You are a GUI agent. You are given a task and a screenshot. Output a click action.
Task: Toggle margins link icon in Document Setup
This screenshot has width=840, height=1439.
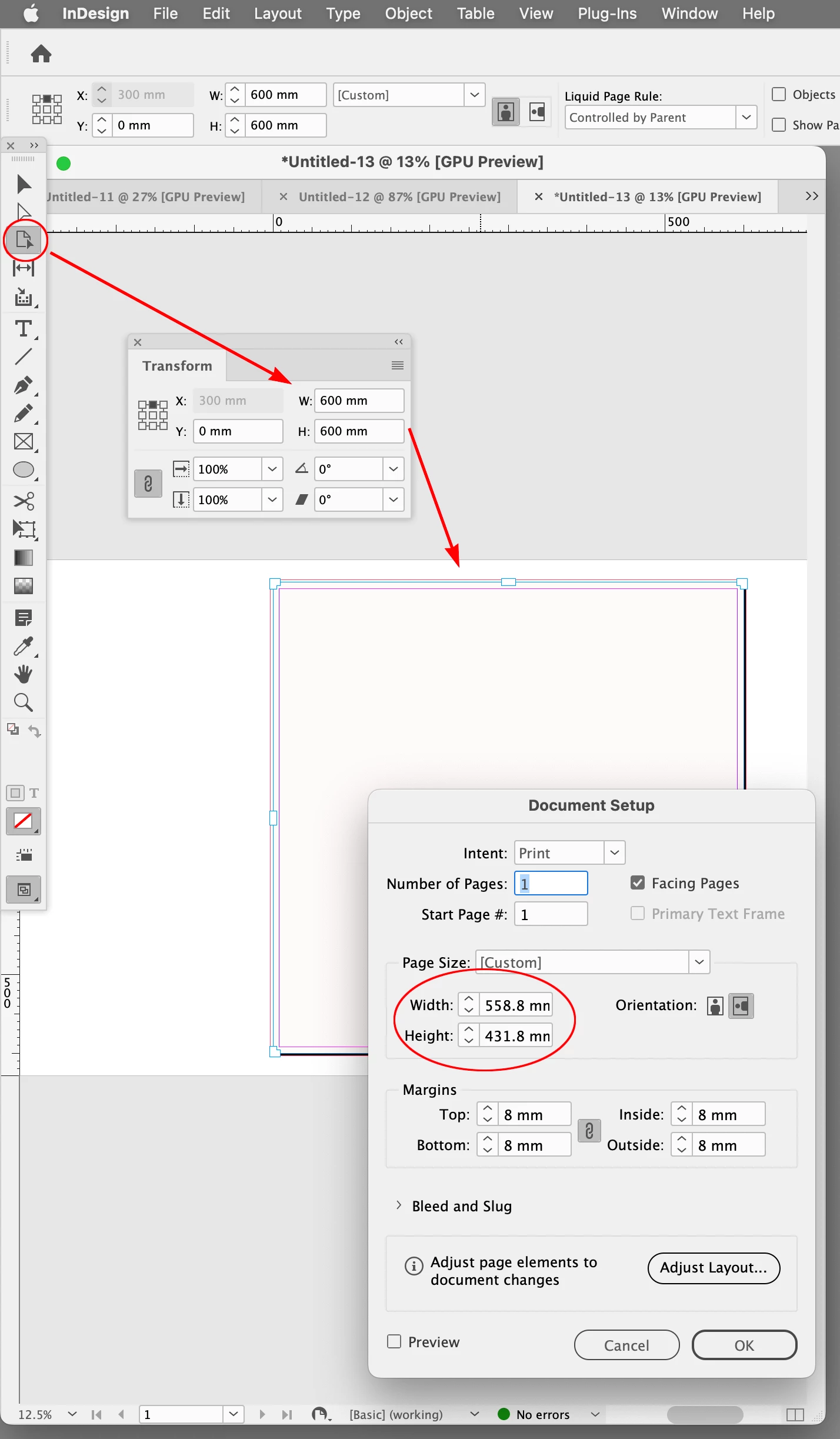click(x=589, y=1130)
